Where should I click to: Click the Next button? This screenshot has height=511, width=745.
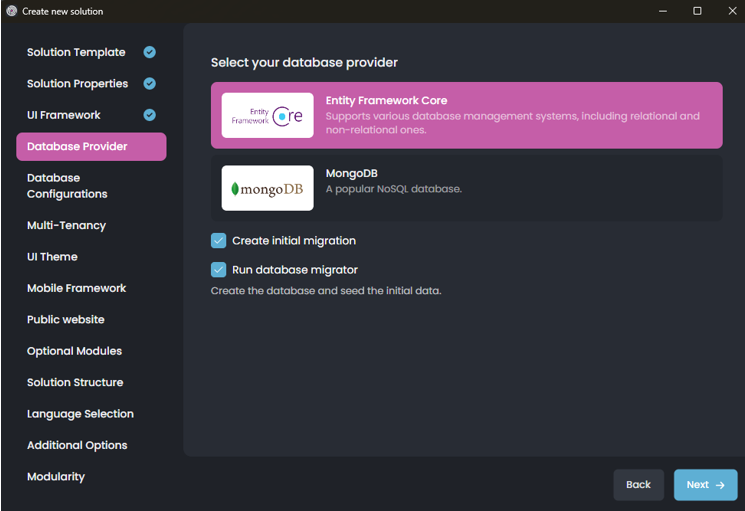pyautogui.click(x=706, y=485)
